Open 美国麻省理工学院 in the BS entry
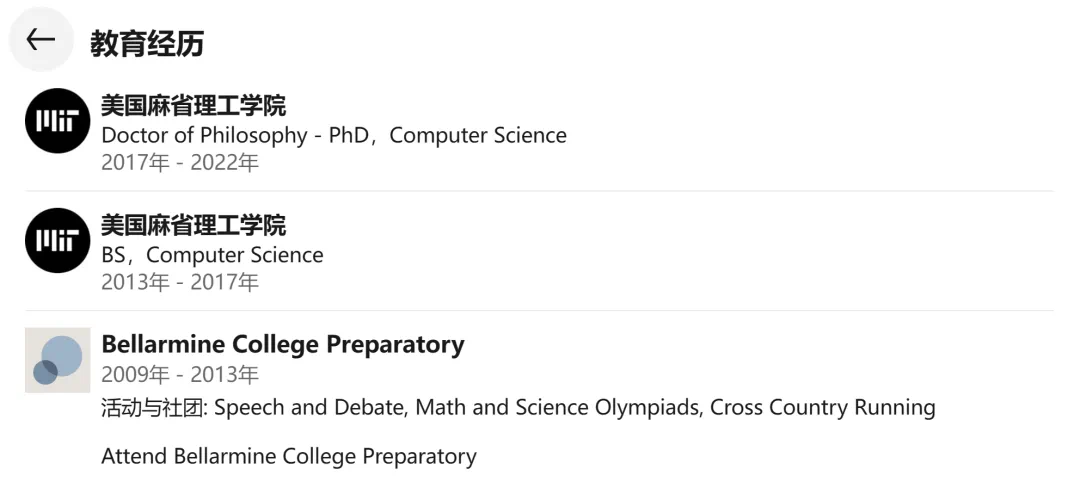 (x=193, y=225)
